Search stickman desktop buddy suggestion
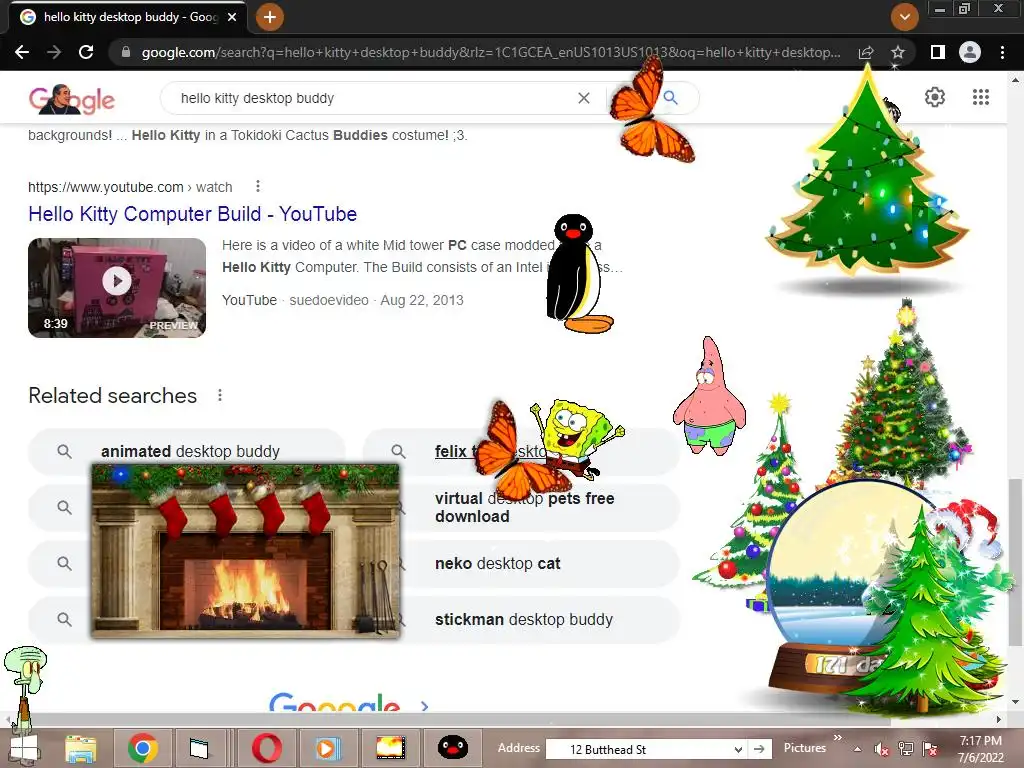This screenshot has width=1024, height=768. click(542, 619)
